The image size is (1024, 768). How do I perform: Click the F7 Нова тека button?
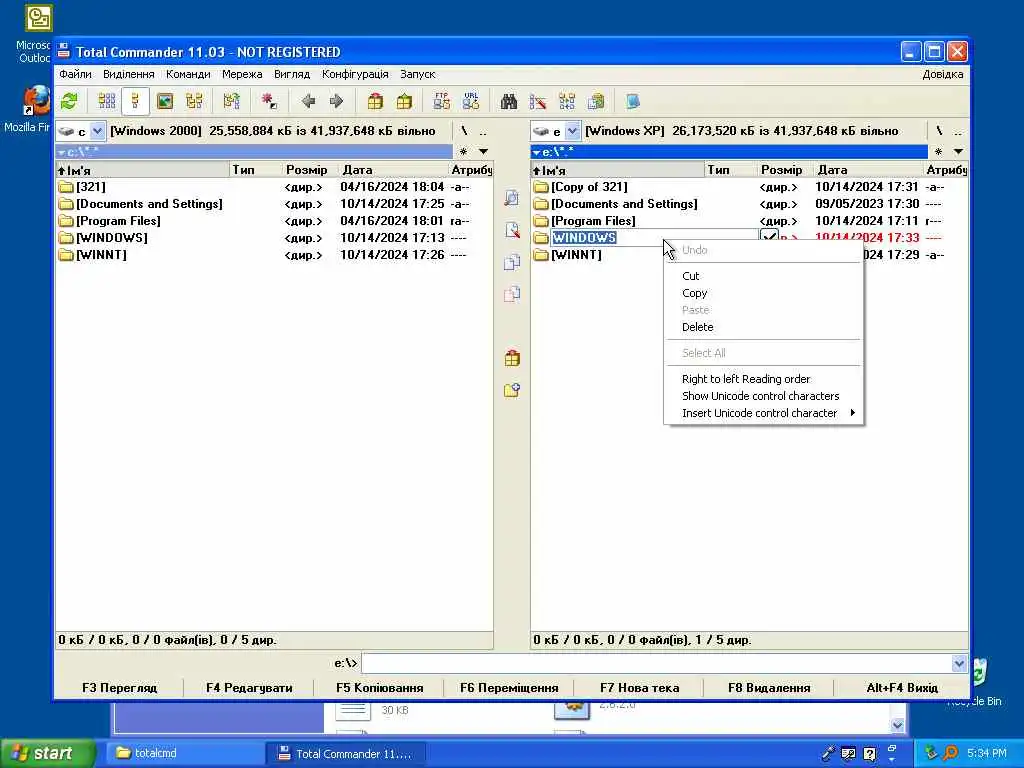tap(639, 688)
